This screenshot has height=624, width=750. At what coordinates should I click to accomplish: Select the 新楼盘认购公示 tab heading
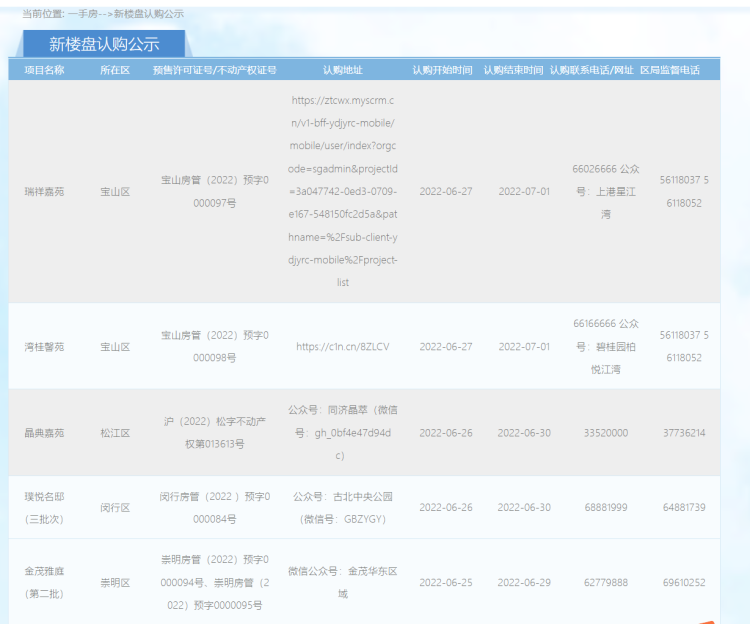[104, 44]
